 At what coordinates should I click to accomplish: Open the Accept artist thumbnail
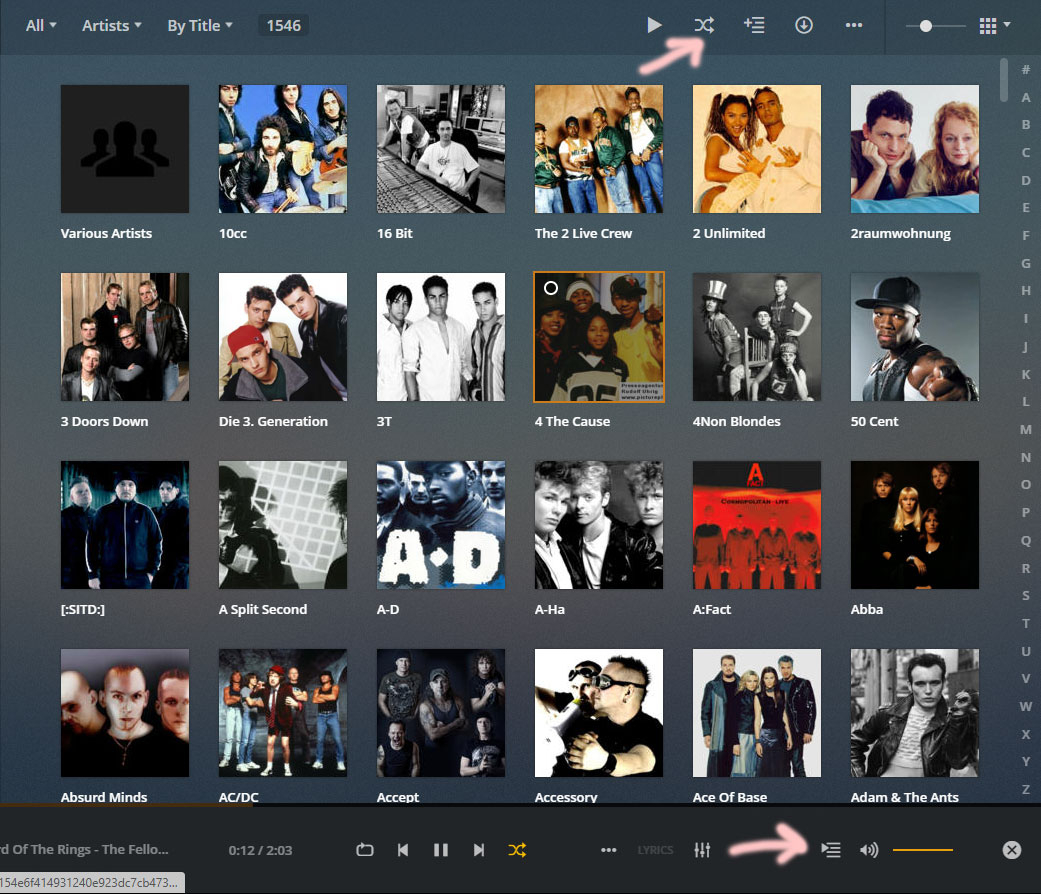coord(441,712)
